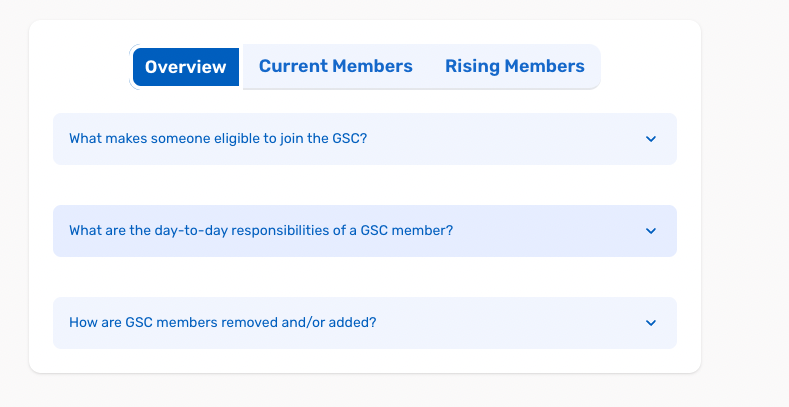
Task: Expand 'What makes someone eligible to join the GSC?'
Action: [364, 139]
